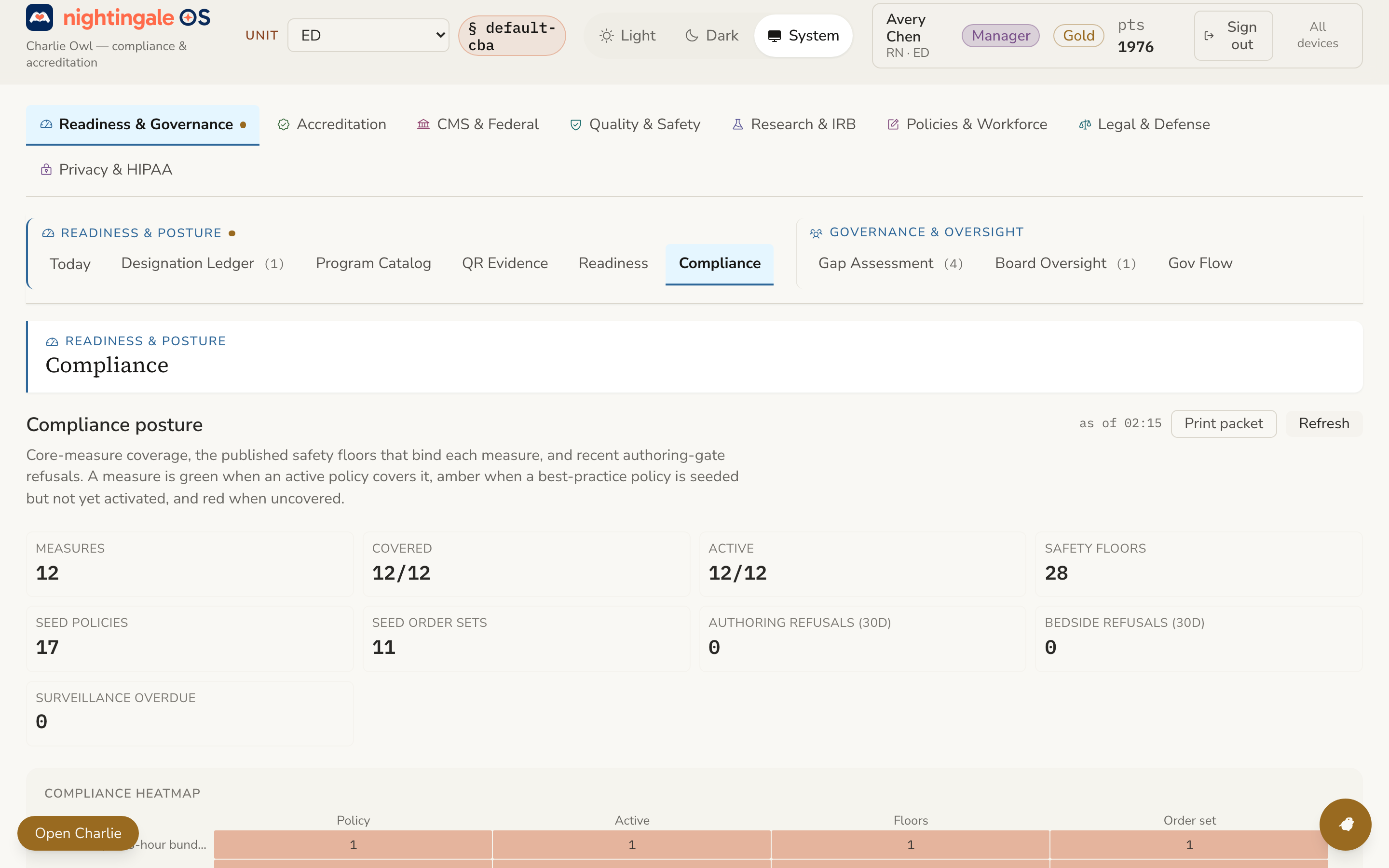Image resolution: width=1389 pixels, height=868 pixels.
Task: Click the heatmap Active column cell
Action: [x=632, y=844]
